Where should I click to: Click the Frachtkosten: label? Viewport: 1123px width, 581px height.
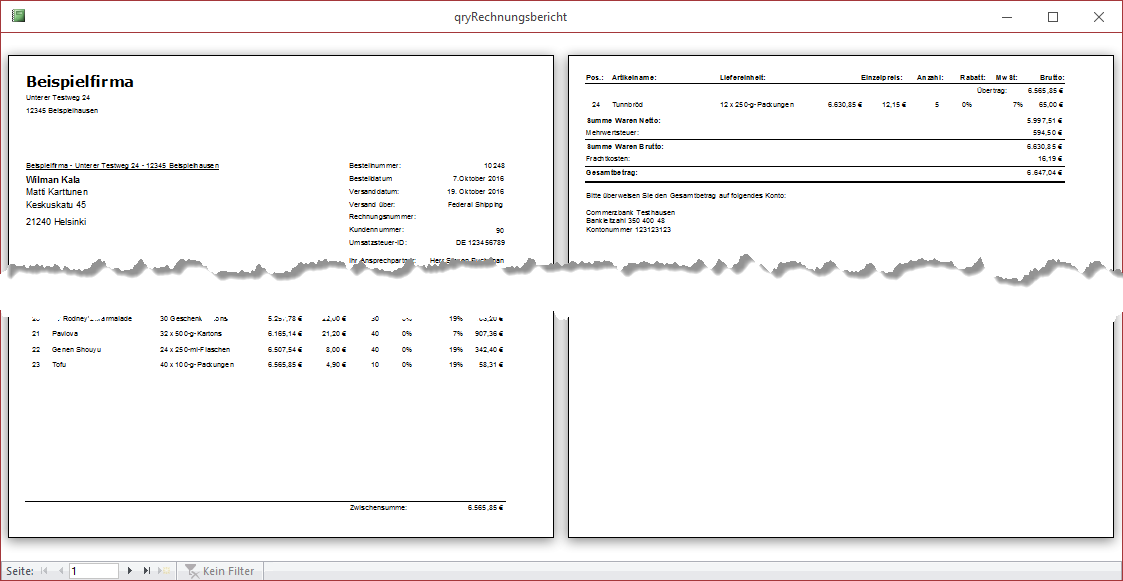tap(608, 158)
